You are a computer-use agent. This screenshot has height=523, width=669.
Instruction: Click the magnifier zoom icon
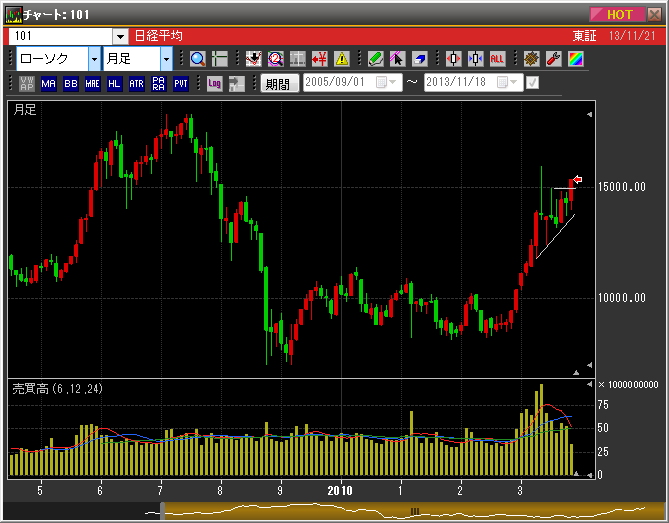pyautogui.click(x=197, y=59)
